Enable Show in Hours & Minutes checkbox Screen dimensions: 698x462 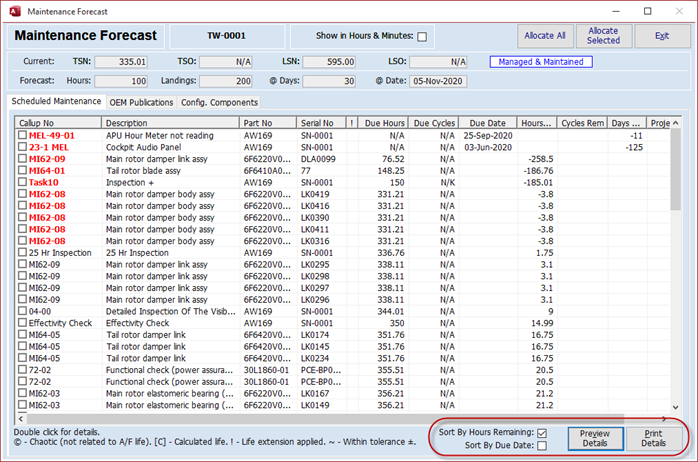[x=421, y=37]
